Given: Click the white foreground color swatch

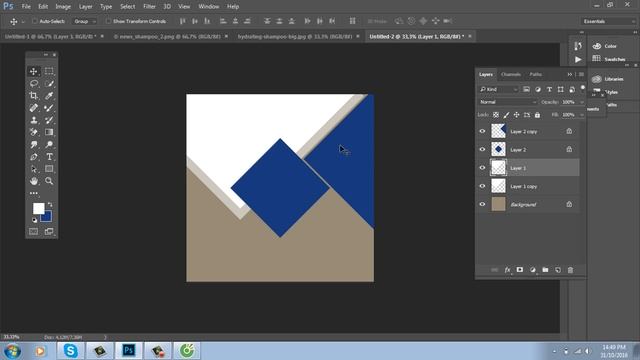Looking at the screenshot, I should point(38,208).
